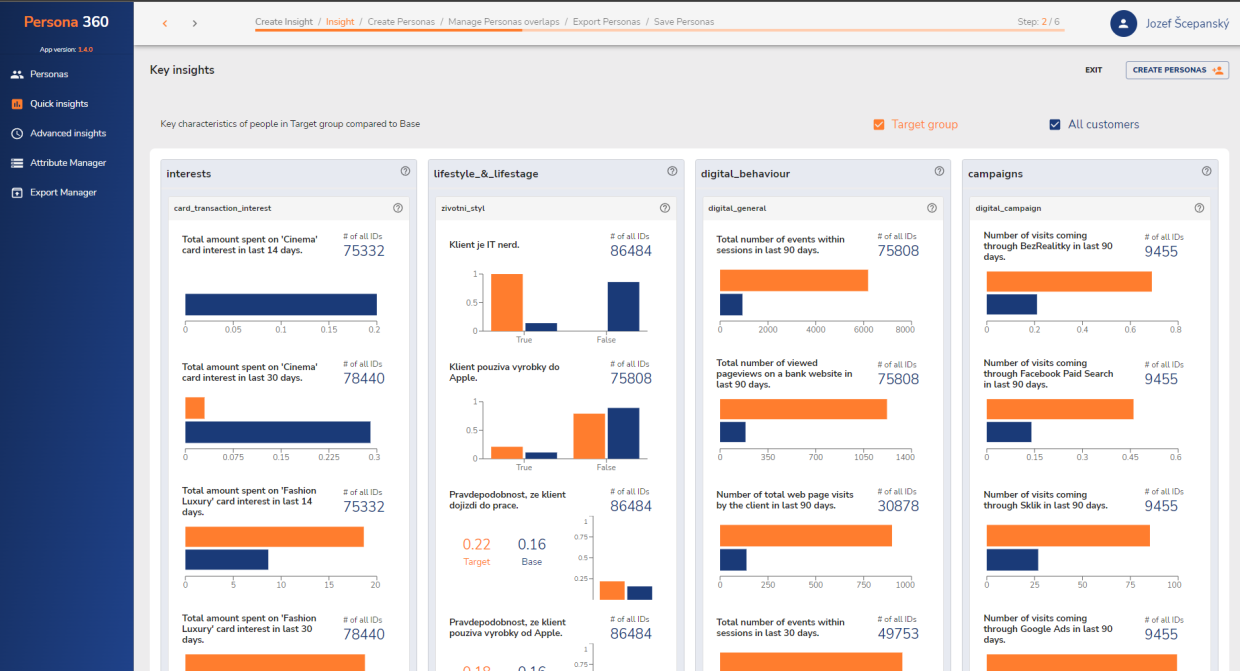Click the App version 1.4.0 text
1240x671 pixels.
[67, 49]
